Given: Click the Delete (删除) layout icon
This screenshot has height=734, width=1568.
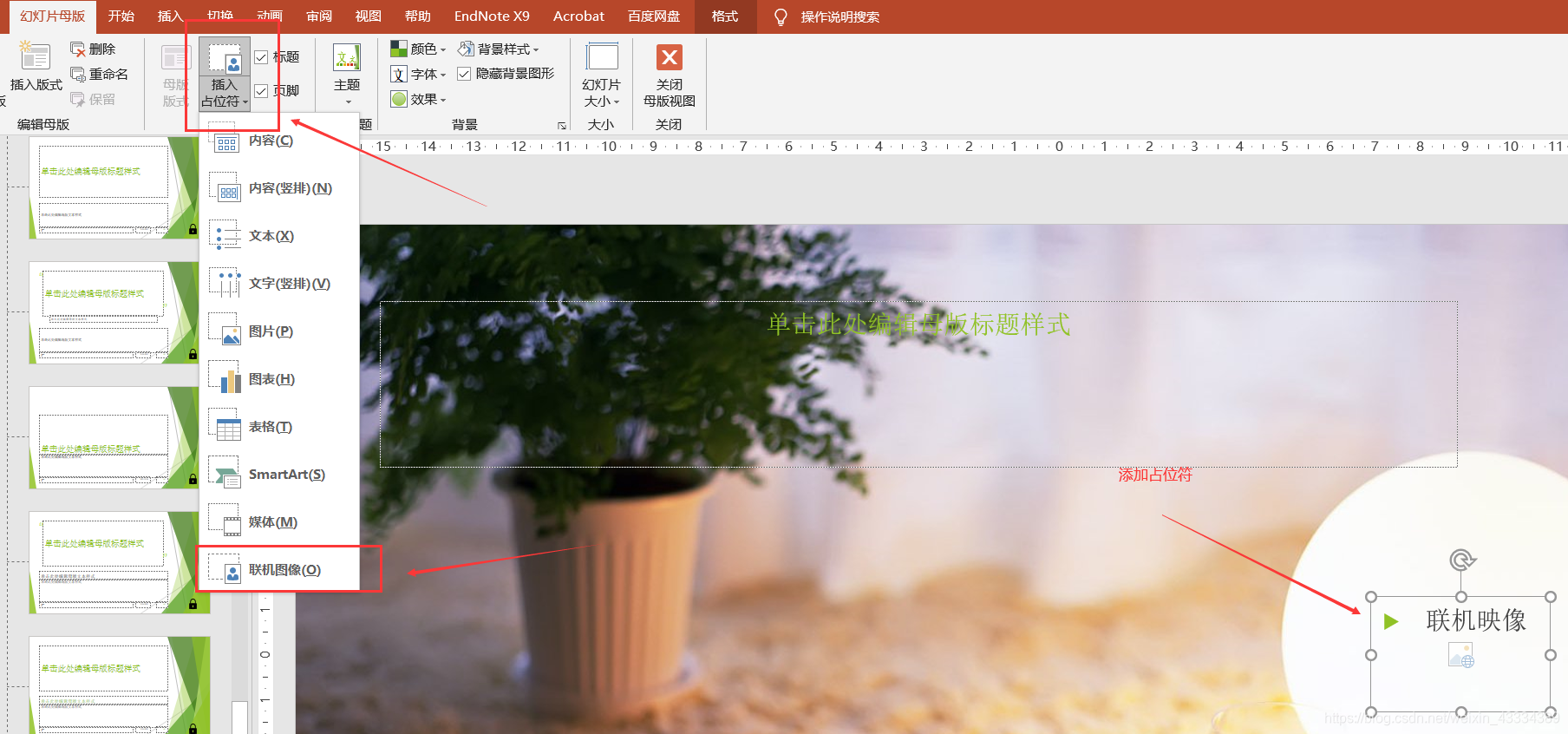Looking at the screenshot, I should point(78,49).
